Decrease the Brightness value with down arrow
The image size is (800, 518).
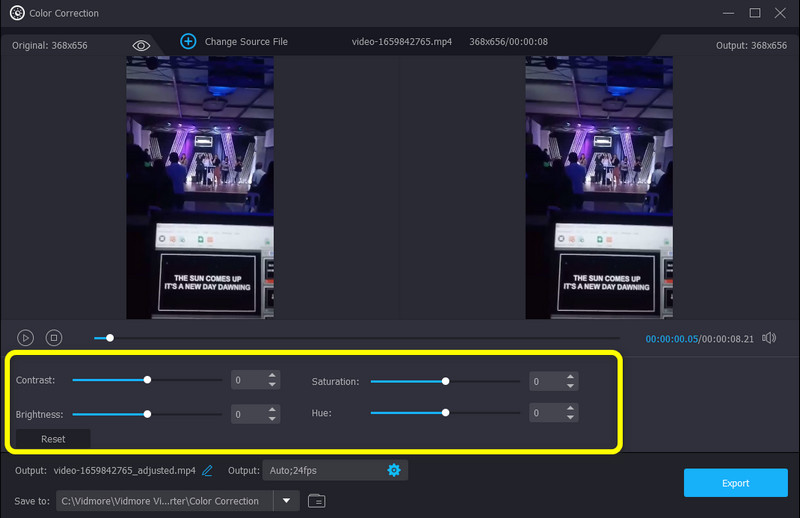(x=271, y=418)
